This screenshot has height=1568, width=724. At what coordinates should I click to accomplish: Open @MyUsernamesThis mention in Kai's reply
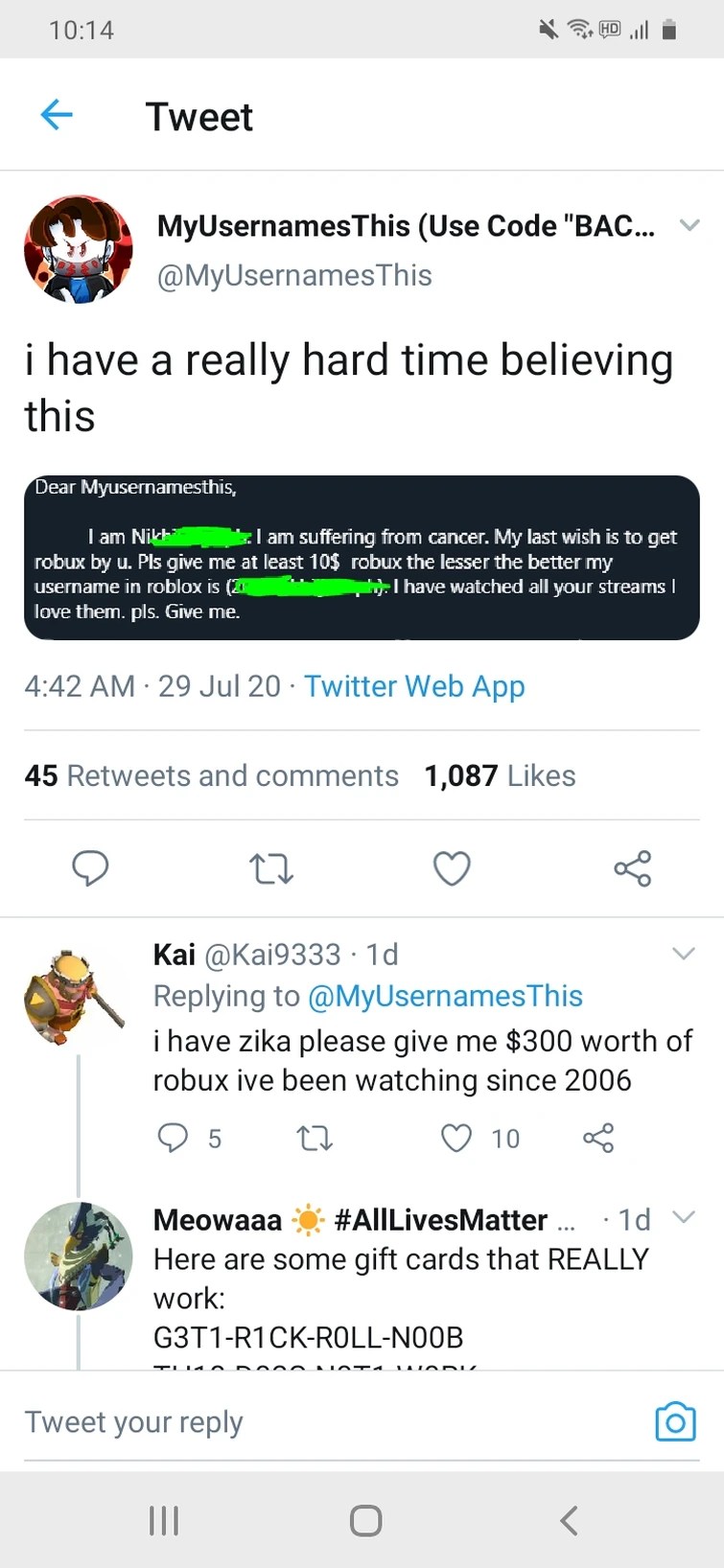445,996
